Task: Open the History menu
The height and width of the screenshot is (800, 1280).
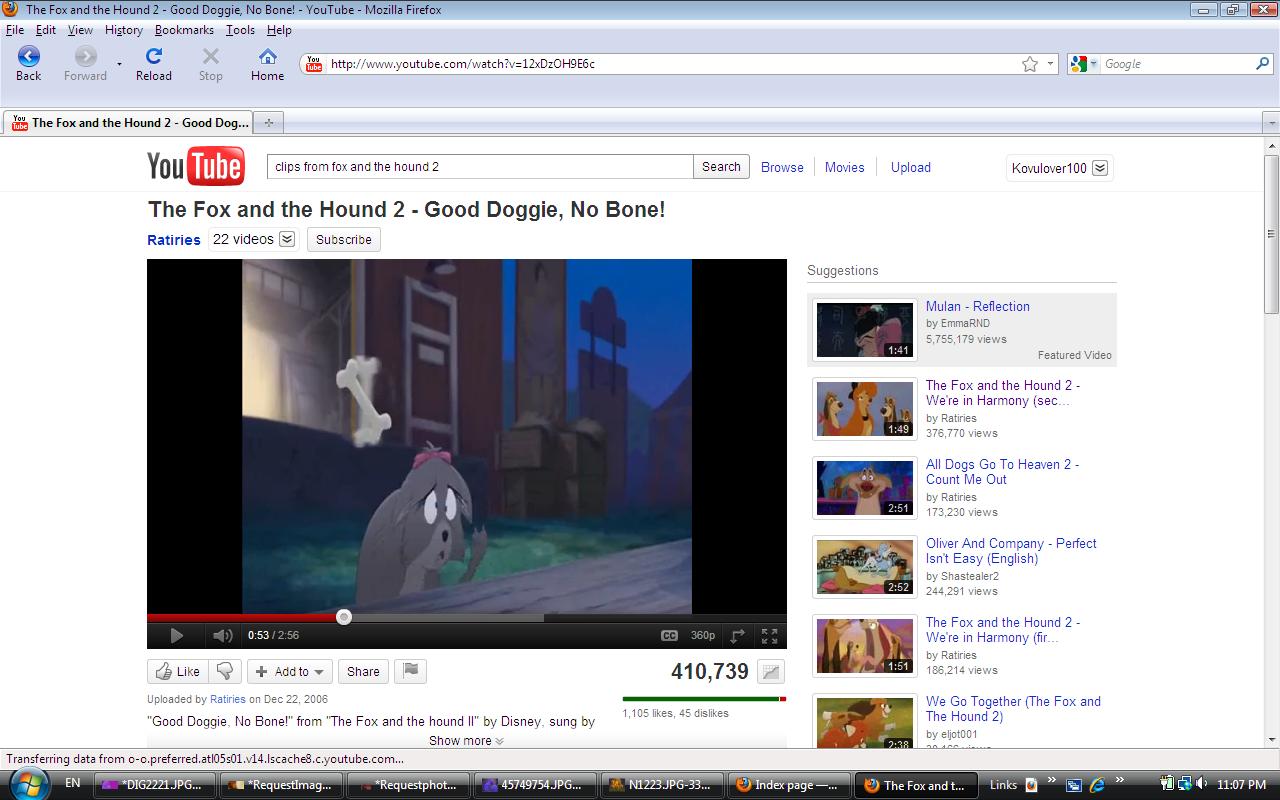Action: click(x=123, y=30)
